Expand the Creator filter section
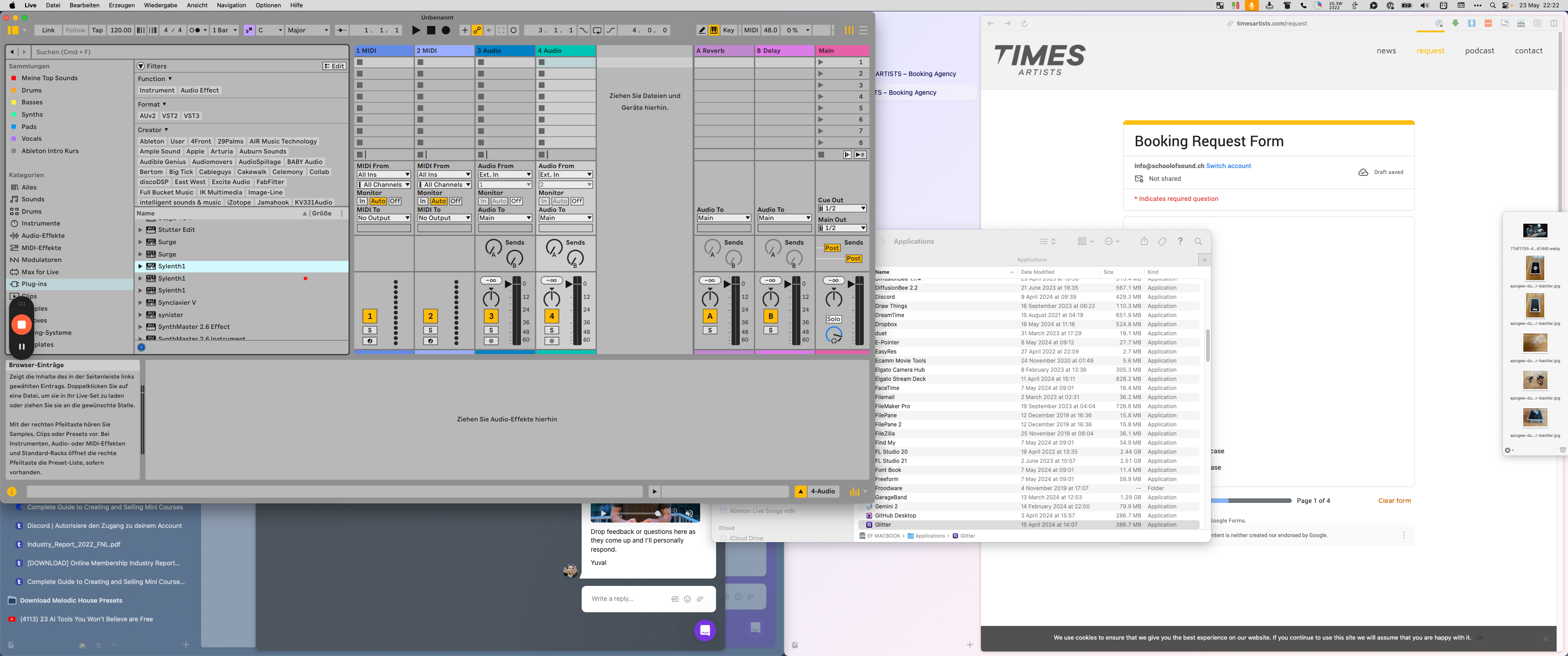This screenshot has height=656, width=1568. point(153,130)
